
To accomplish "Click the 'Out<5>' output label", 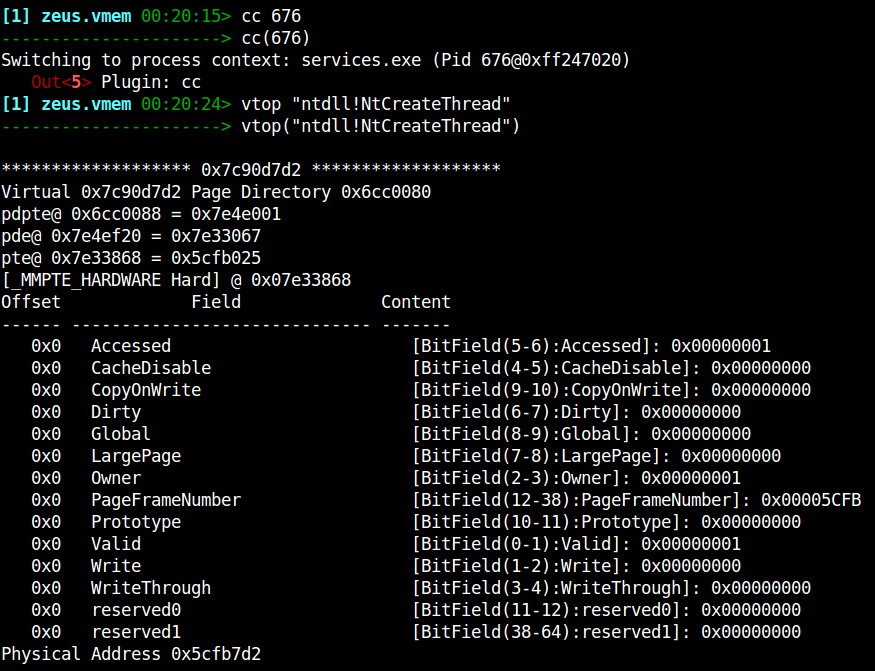I will [x=61, y=82].
